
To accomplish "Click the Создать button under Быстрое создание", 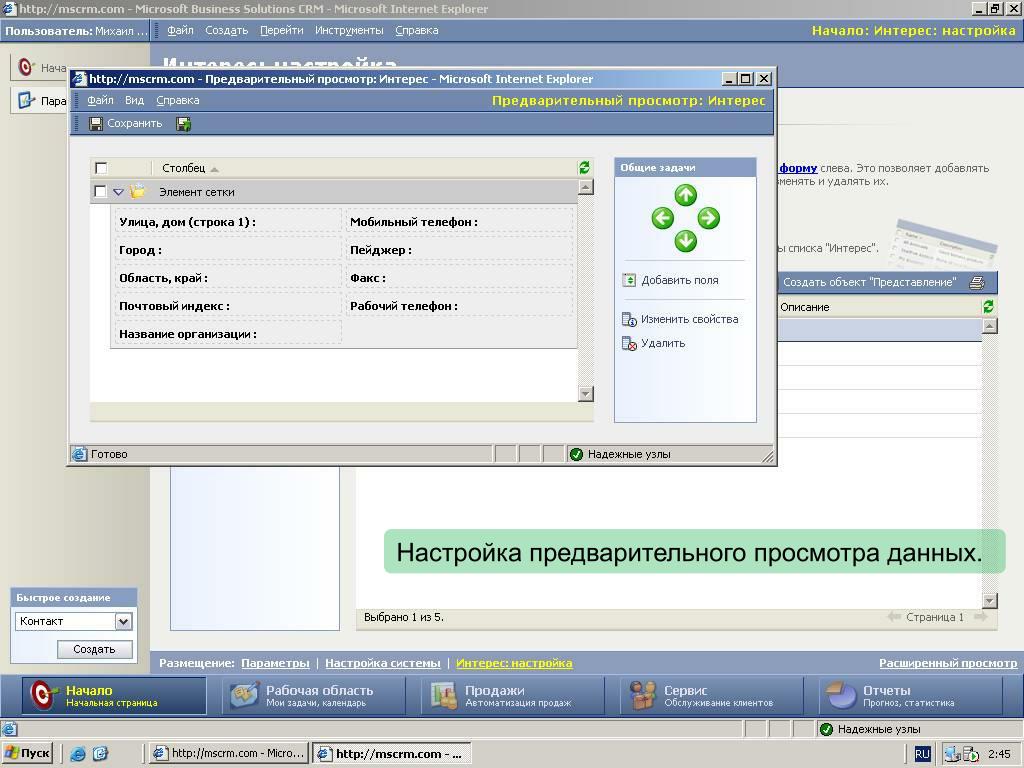I will pos(94,649).
